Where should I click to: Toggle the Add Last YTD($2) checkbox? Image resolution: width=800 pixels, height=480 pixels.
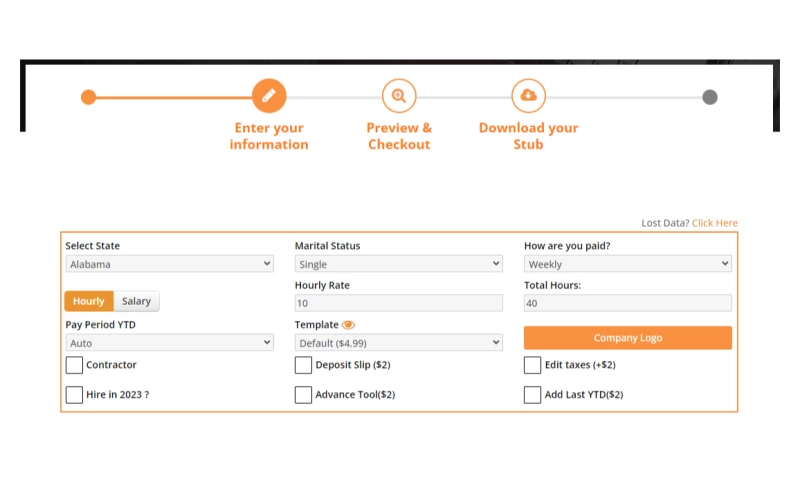(533, 395)
